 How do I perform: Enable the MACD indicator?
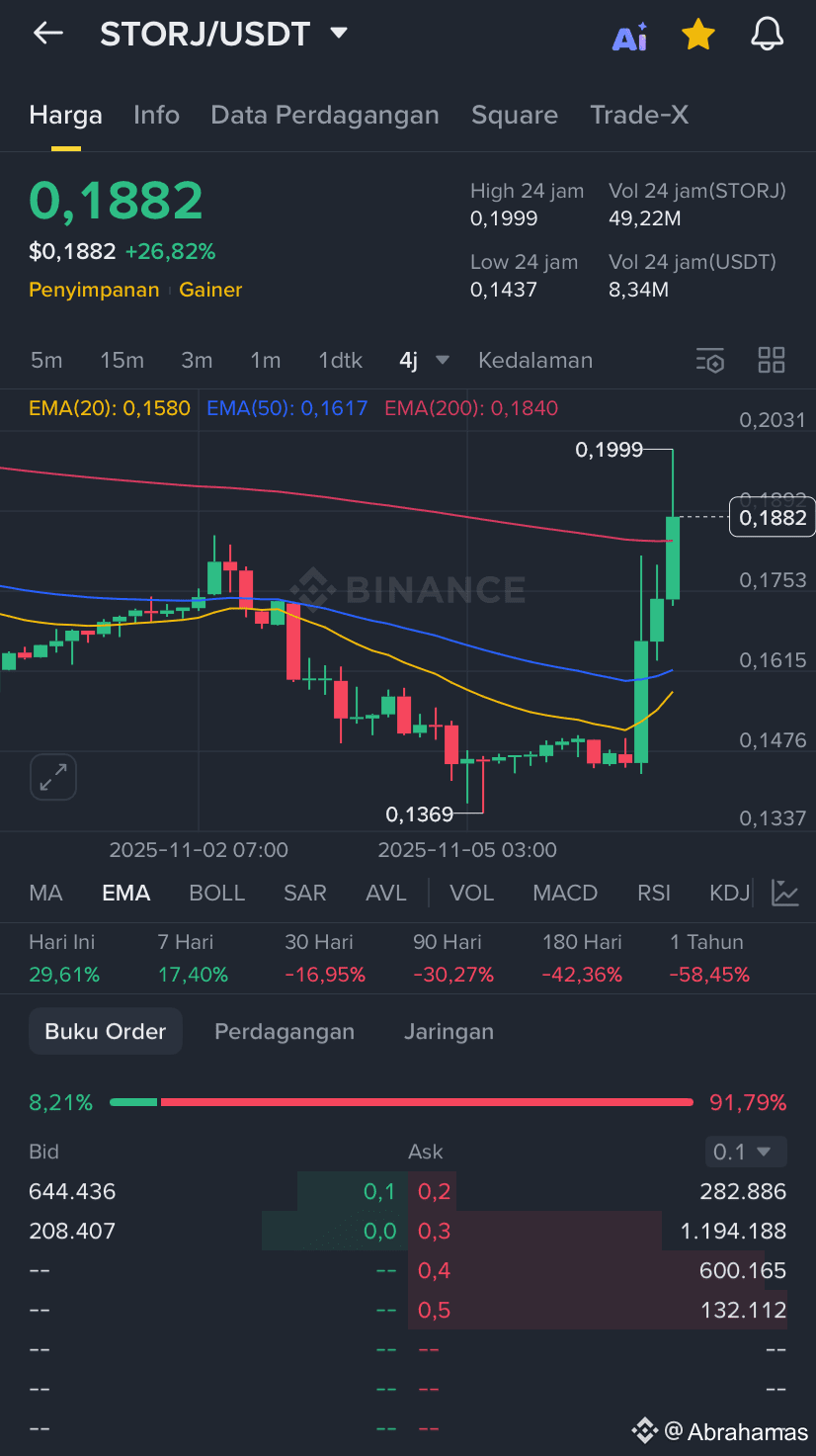[x=565, y=893]
